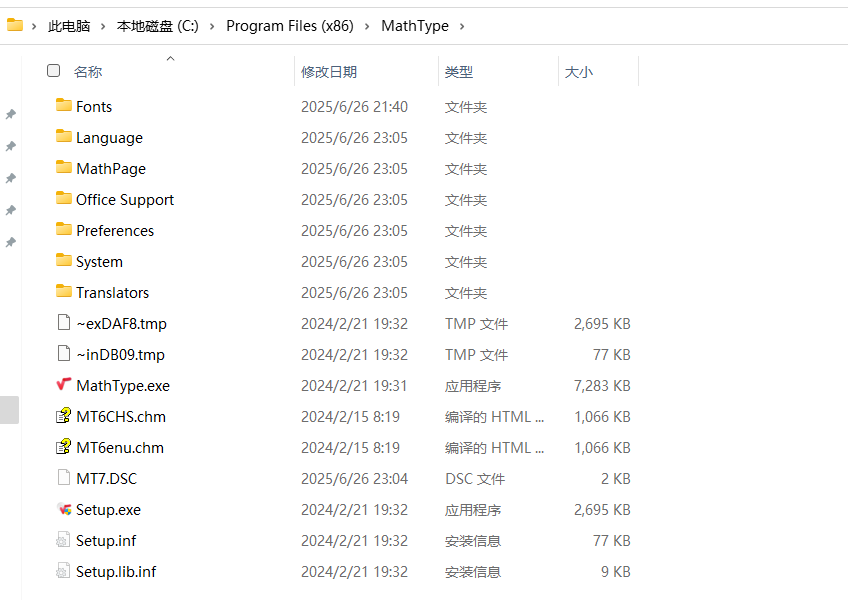Navigate to 本地磁盘 (C:) breadcrumb
Viewport: 848px width, 600px height.
click(x=157, y=26)
